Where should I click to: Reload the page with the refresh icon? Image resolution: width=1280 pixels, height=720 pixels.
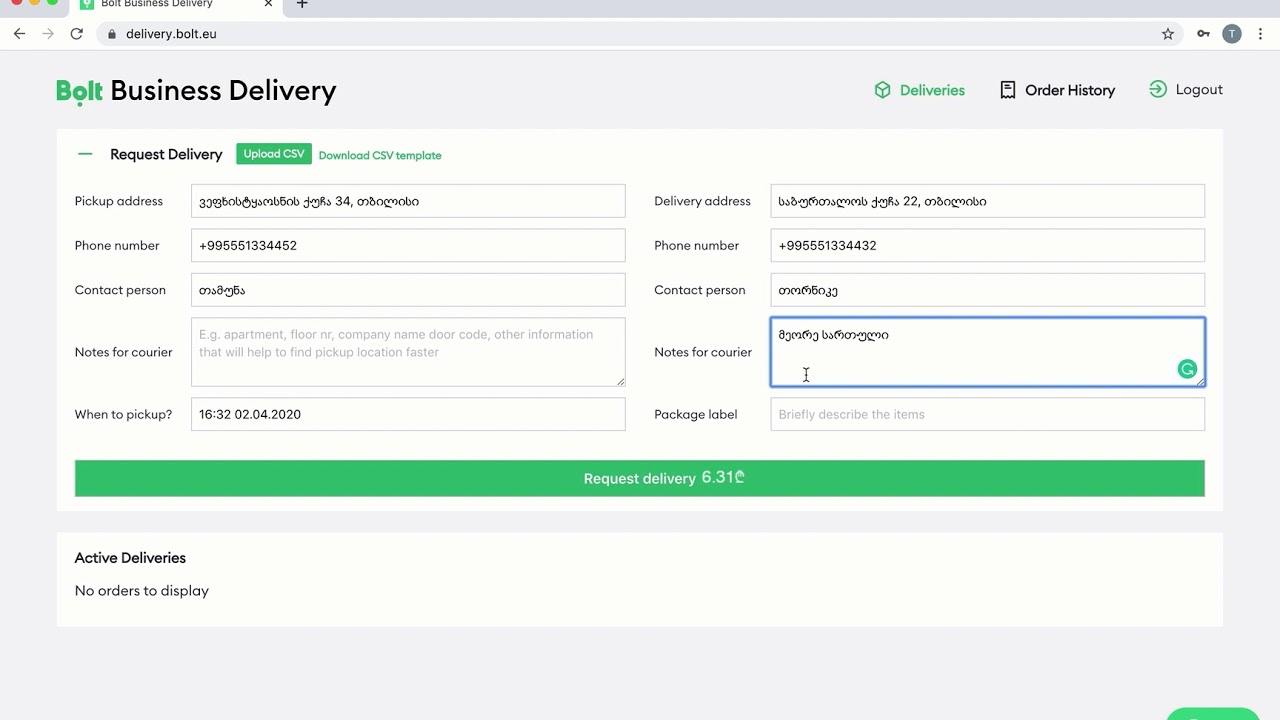click(76, 34)
